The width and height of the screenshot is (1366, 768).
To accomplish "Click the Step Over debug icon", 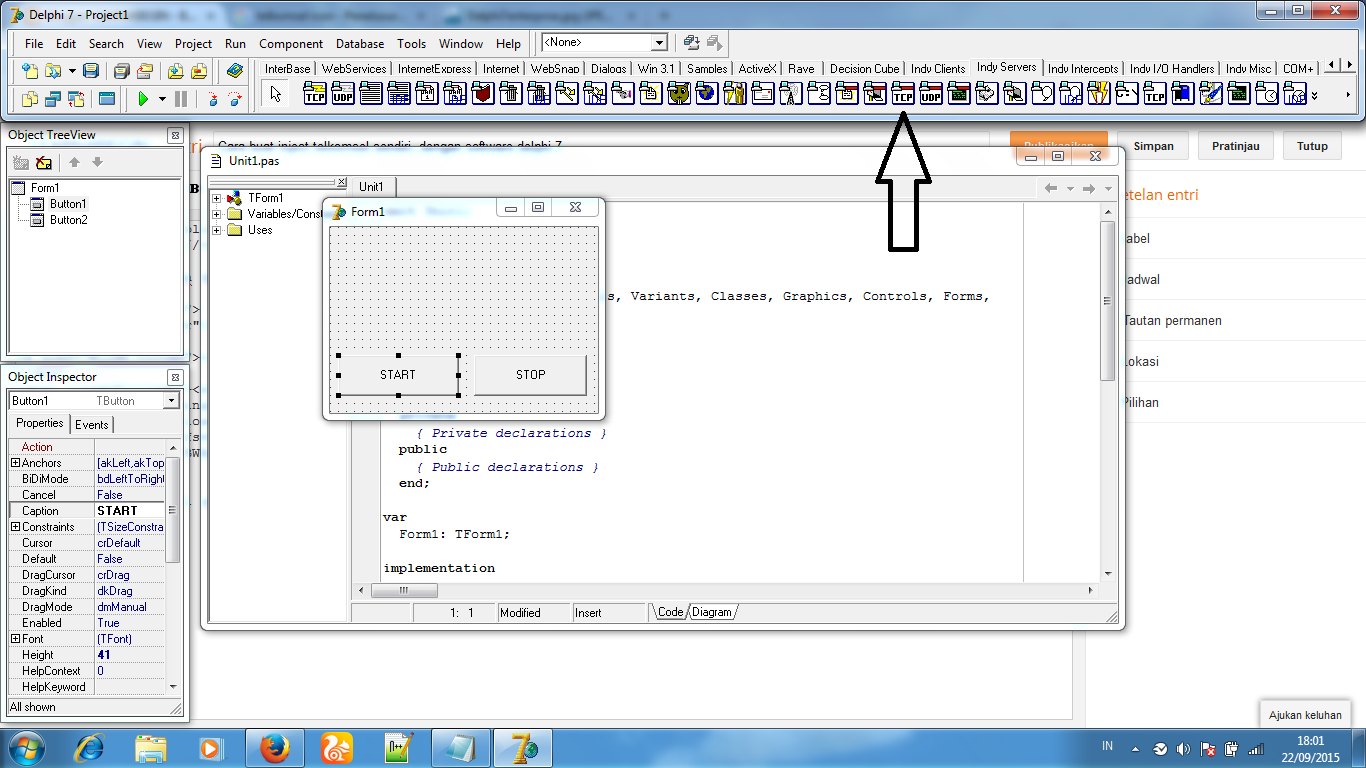I will point(235,99).
